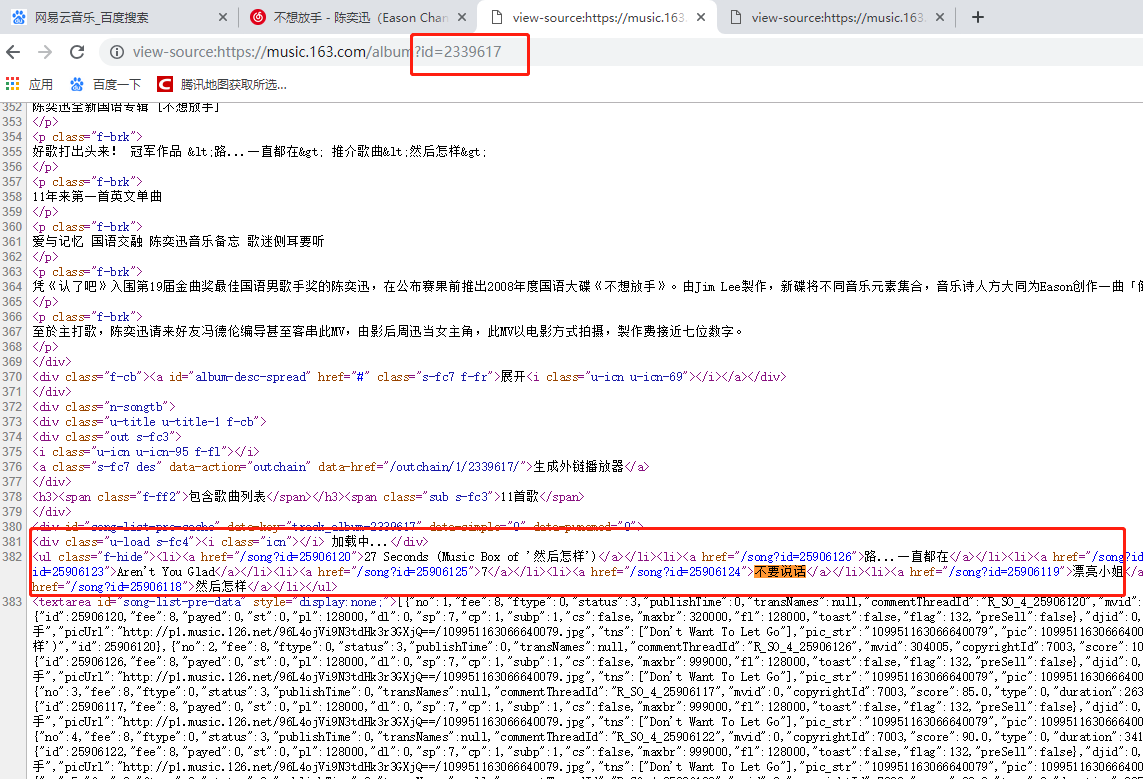Open the site information icon in the address bar
The height and width of the screenshot is (779, 1143).
pyautogui.click(x=117, y=52)
